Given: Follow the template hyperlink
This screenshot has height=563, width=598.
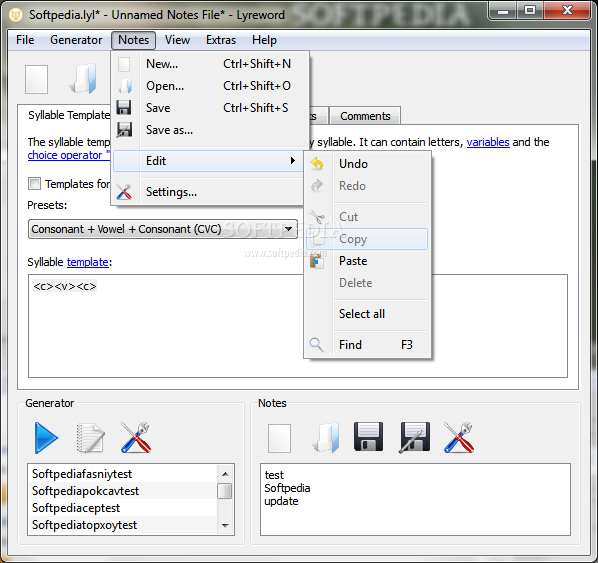Looking at the screenshot, I should pos(88,262).
